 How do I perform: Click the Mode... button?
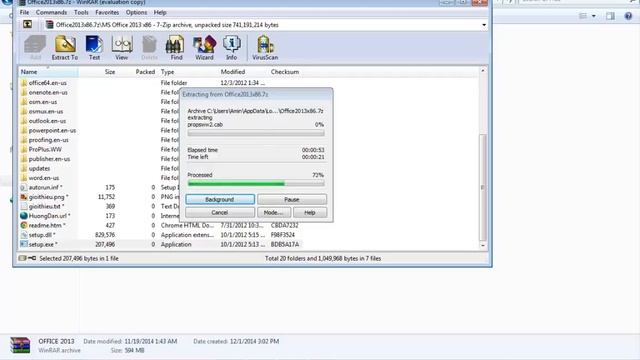pos(274,212)
